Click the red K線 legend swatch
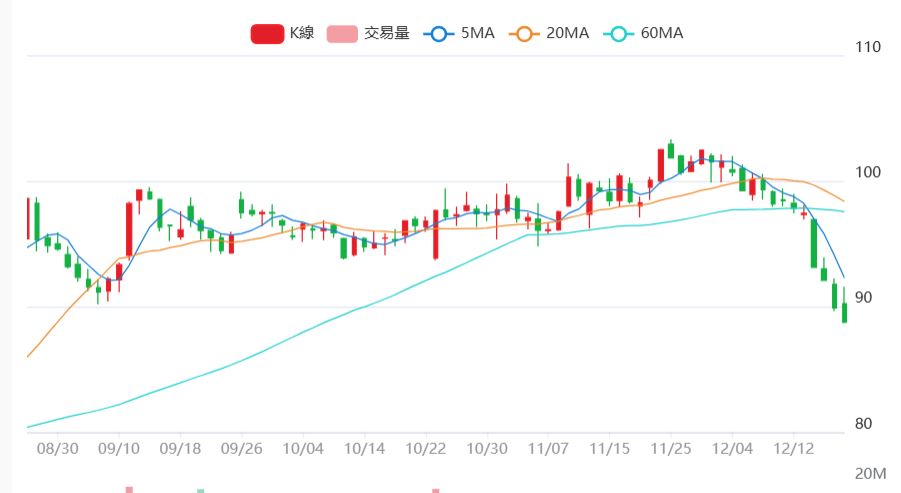 (267, 33)
